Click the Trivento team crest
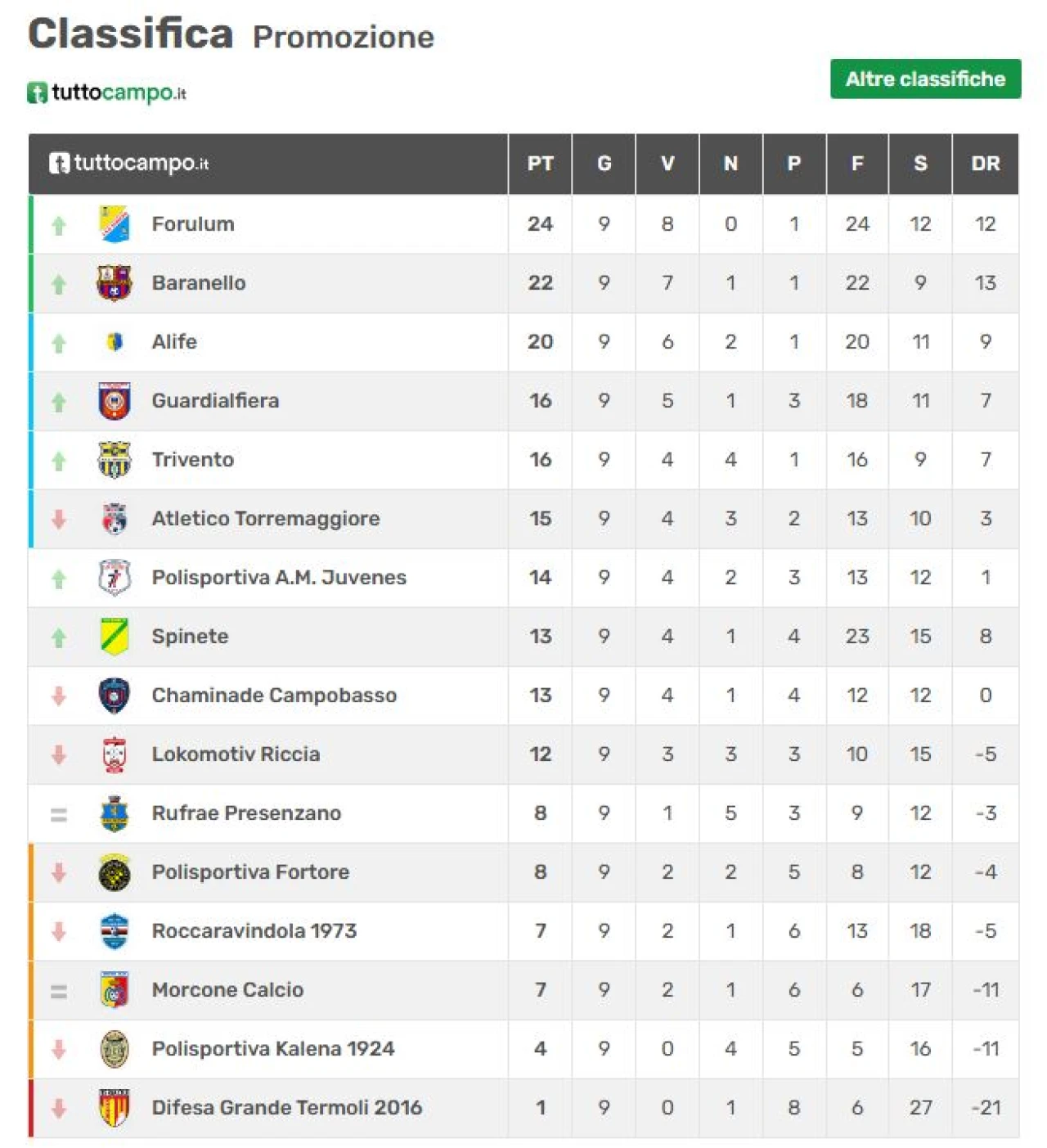The width and height of the screenshot is (1047, 1148). (x=114, y=460)
